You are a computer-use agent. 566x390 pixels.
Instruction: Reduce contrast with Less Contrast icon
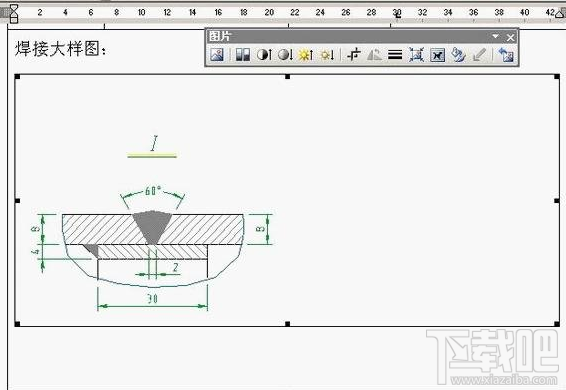[x=285, y=55]
